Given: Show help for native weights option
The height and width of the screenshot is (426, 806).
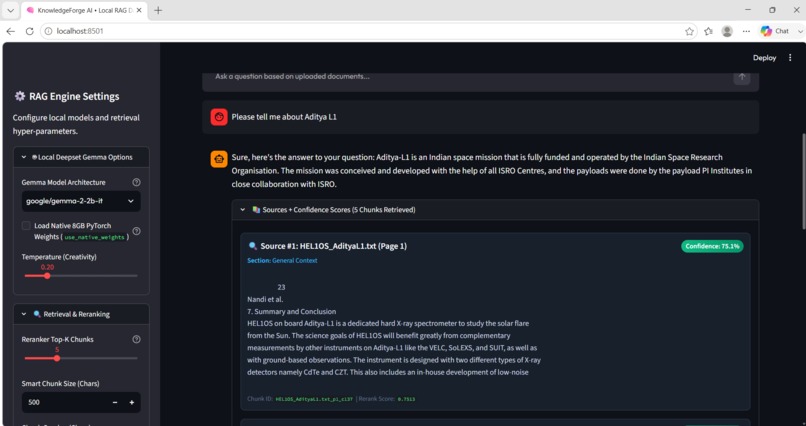Looking at the screenshot, I should [x=136, y=231].
